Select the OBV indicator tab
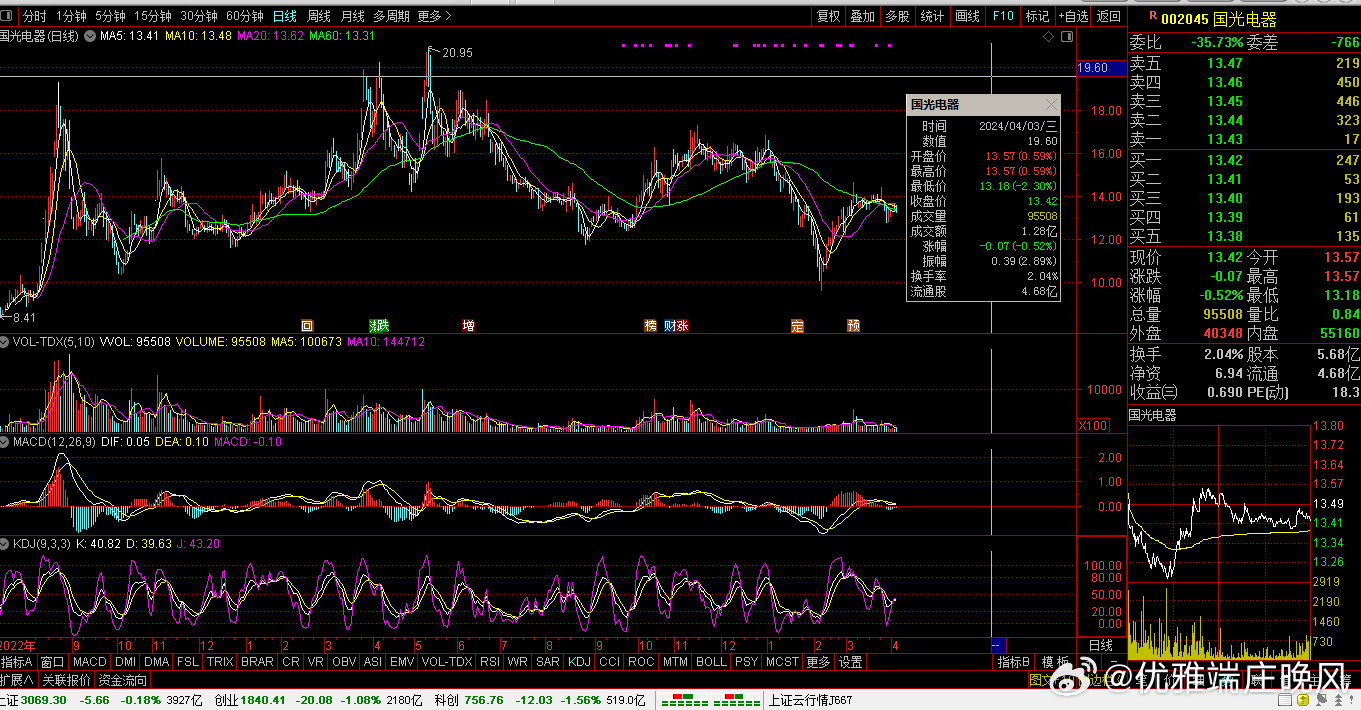Image resolution: width=1361 pixels, height=710 pixels. tap(344, 662)
